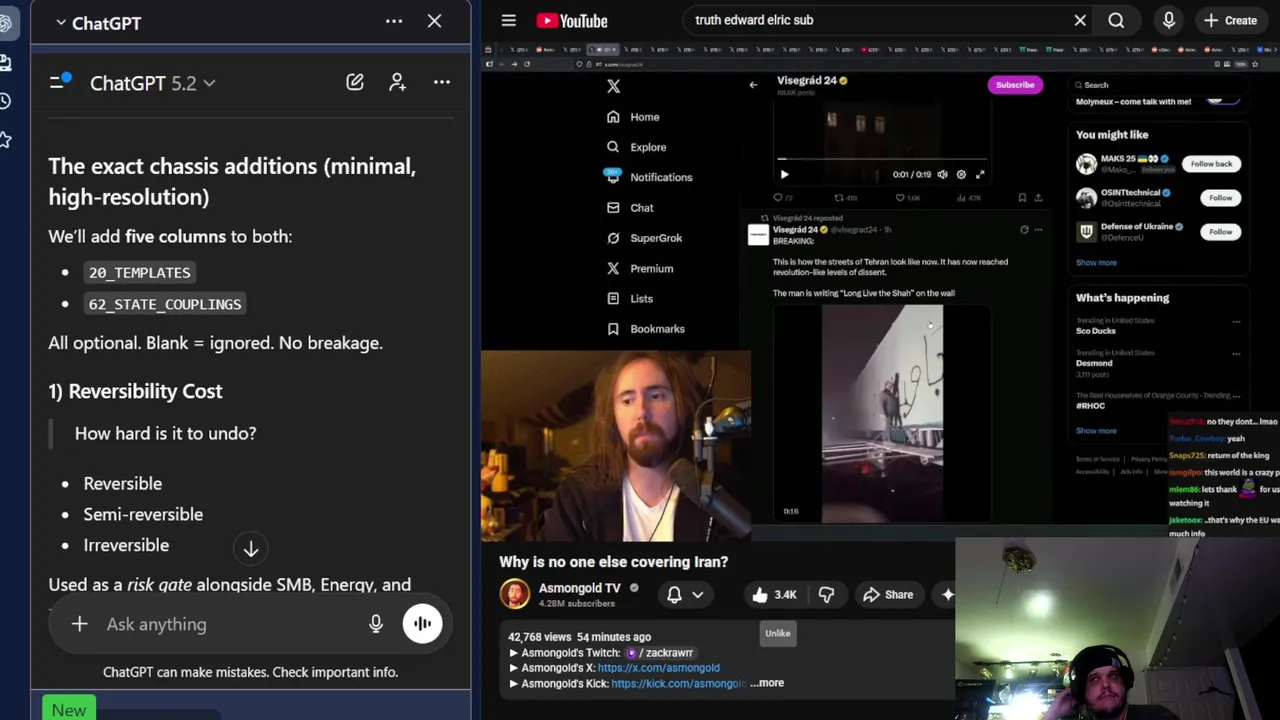The height and width of the screenshot is (720, 1280).
Task: Open the kick.com Asmongold link
Action: [x=679, y=683]
